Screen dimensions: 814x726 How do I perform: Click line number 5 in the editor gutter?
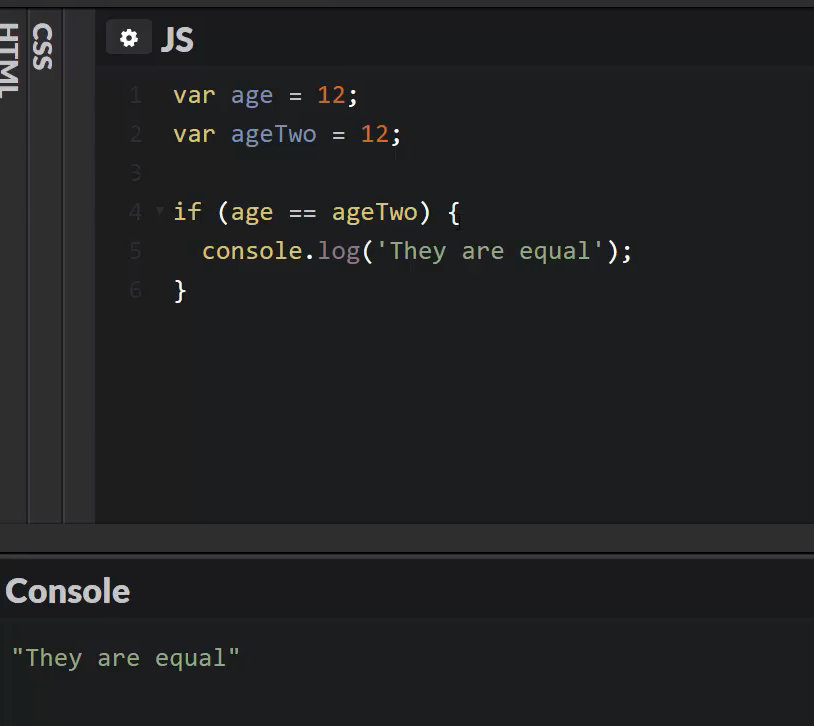(136, 251)
